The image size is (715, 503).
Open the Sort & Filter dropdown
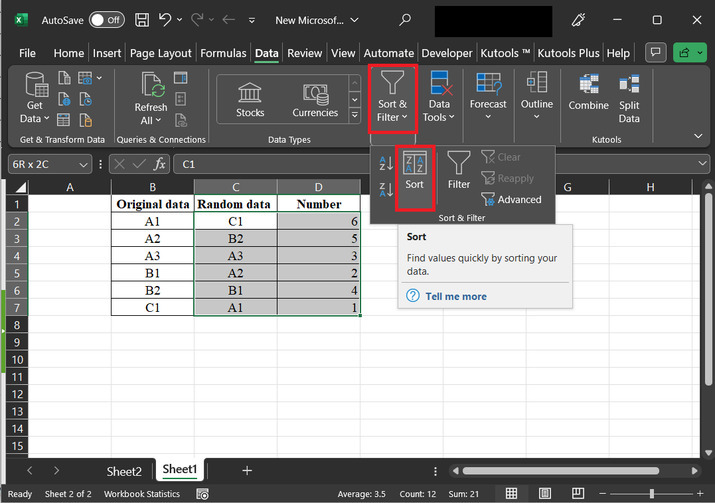(392, 98)
